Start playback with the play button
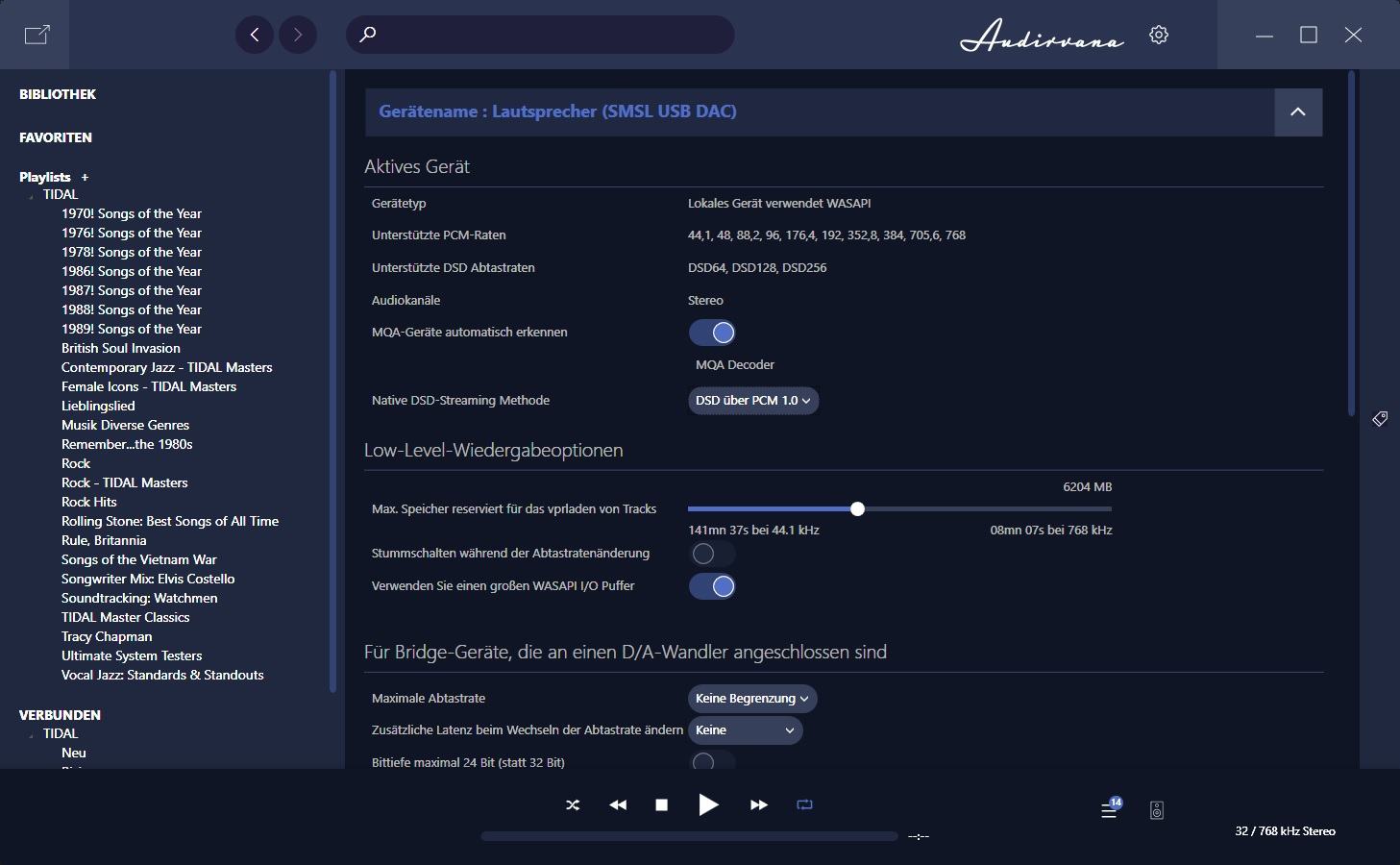The width and height of the screenshot is (1400, 865). [708, 804]
